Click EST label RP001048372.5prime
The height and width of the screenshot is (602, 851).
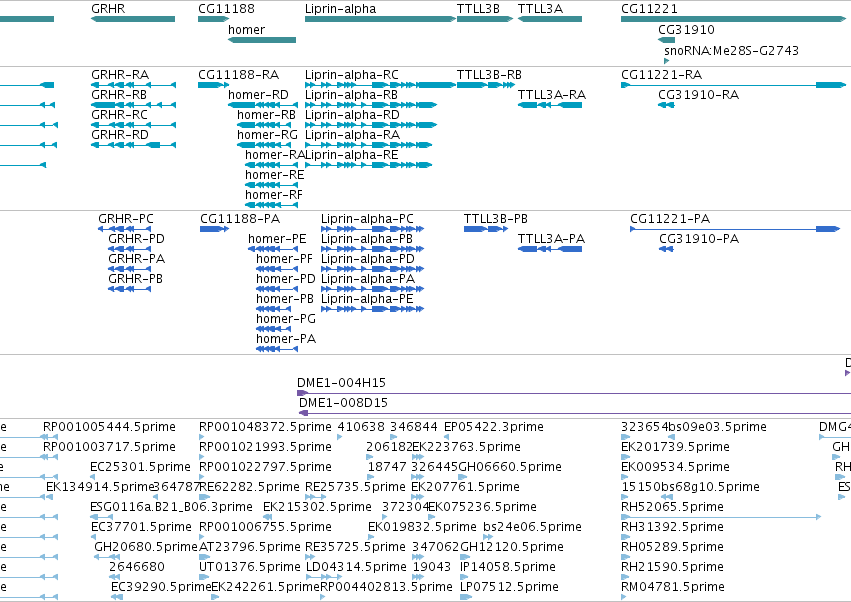pyautogui.click(x=265, y=427)
